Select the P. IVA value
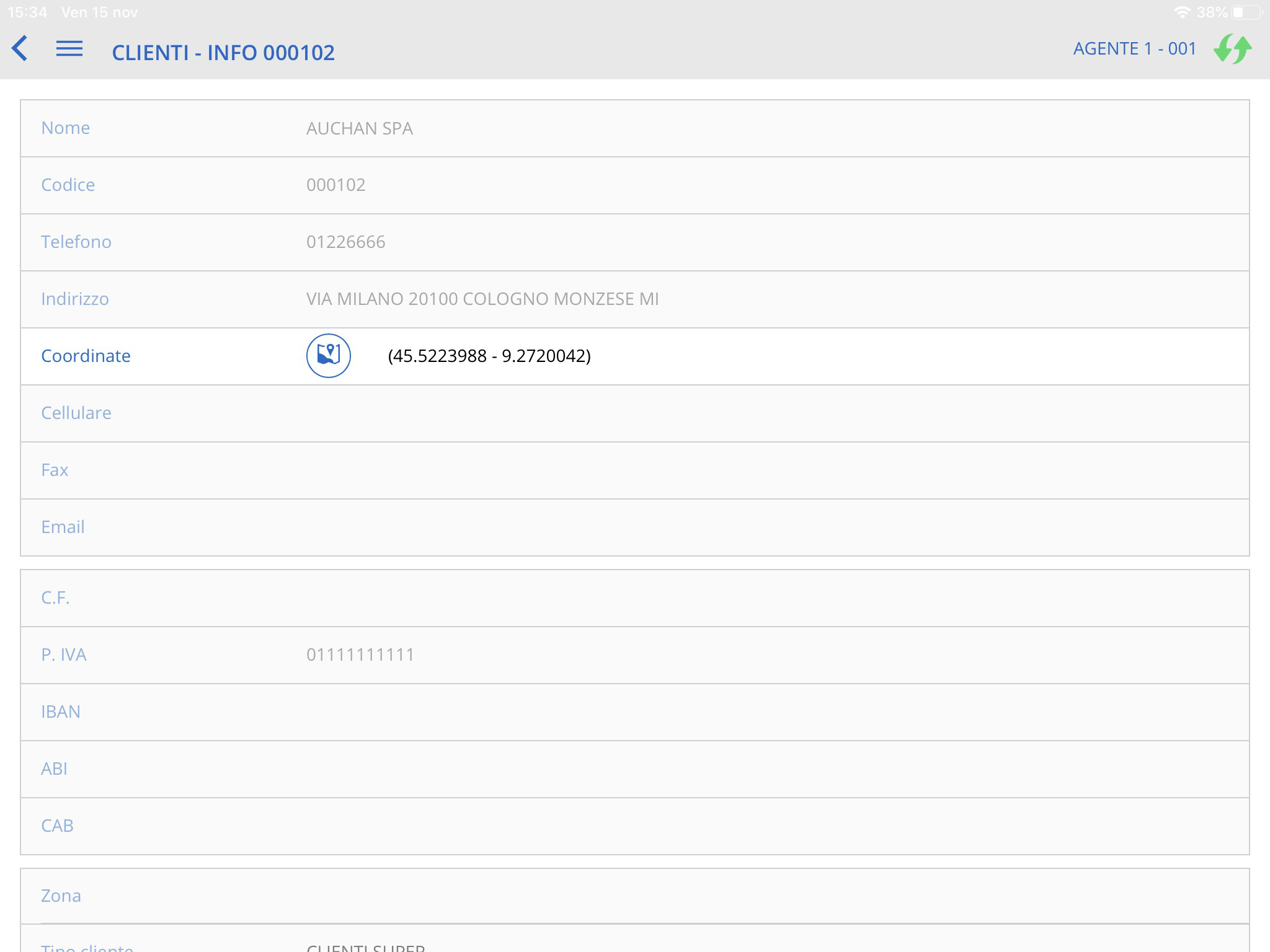 pos(360,654)
